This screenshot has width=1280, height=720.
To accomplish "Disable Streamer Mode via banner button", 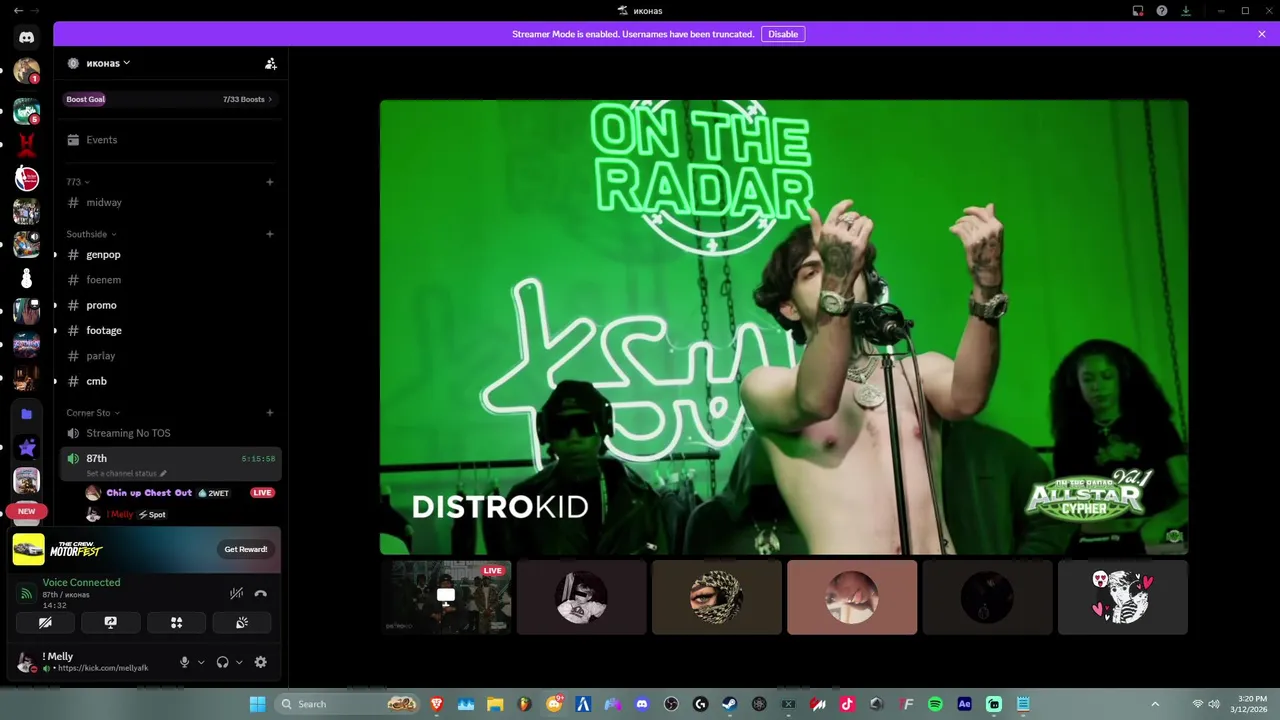I will [x=783, y=34].
